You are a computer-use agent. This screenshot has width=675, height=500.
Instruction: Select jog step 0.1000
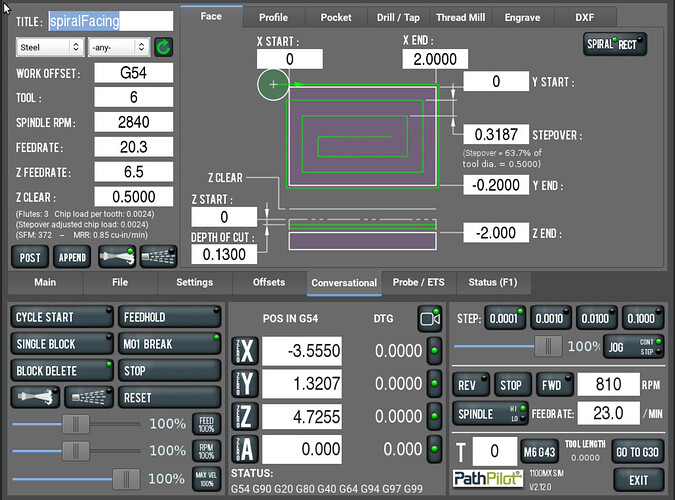643,318
